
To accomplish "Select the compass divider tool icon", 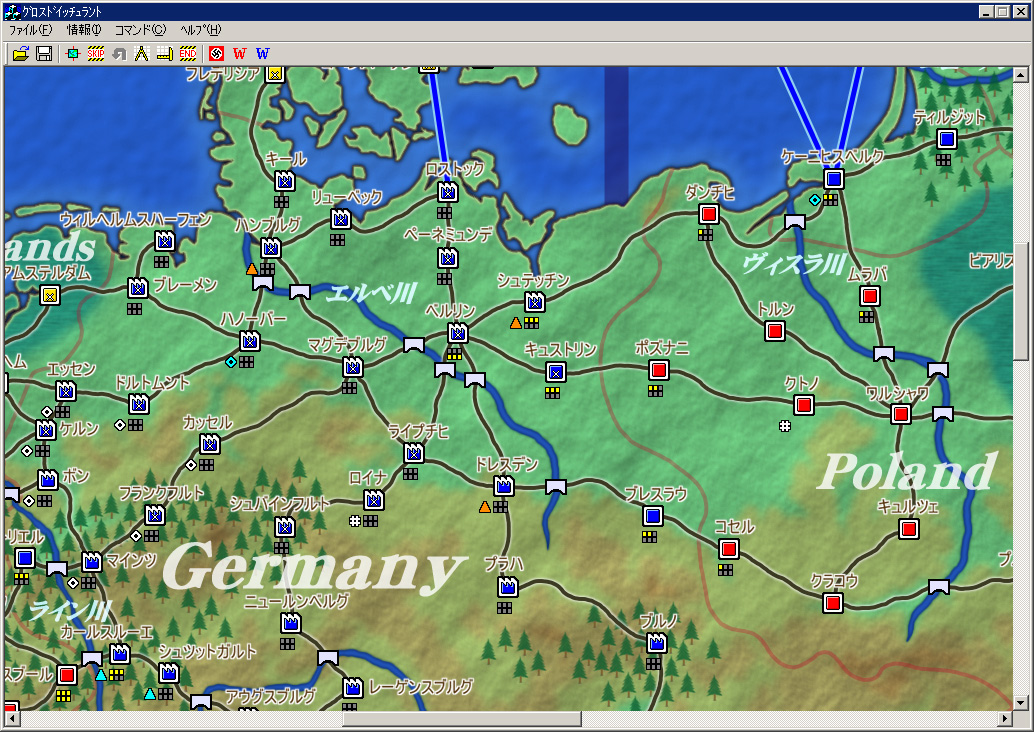I will coord(142,53).
